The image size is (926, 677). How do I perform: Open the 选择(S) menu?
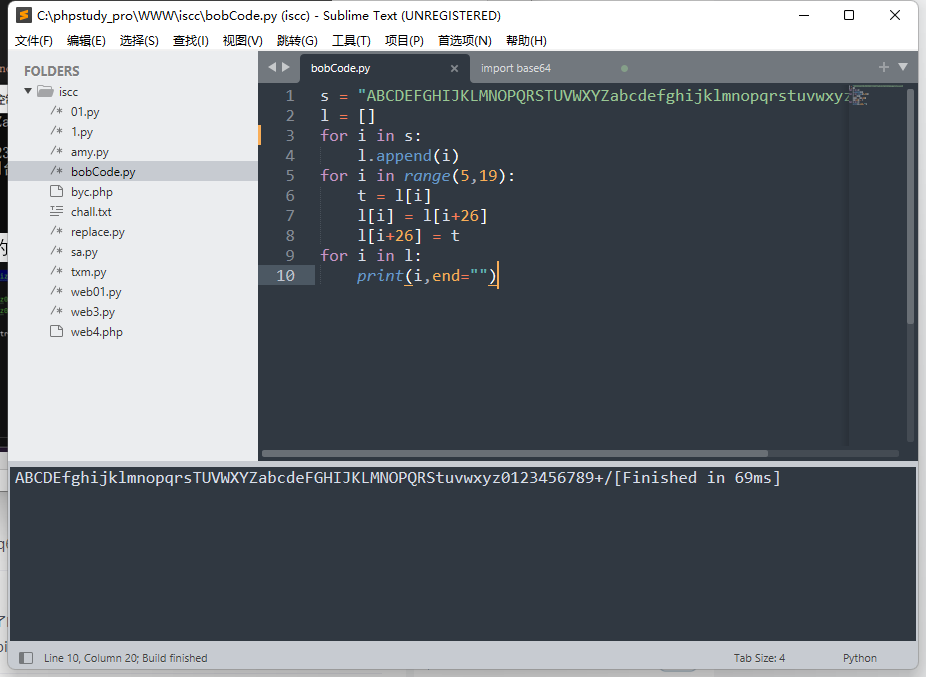pos(139,41)
